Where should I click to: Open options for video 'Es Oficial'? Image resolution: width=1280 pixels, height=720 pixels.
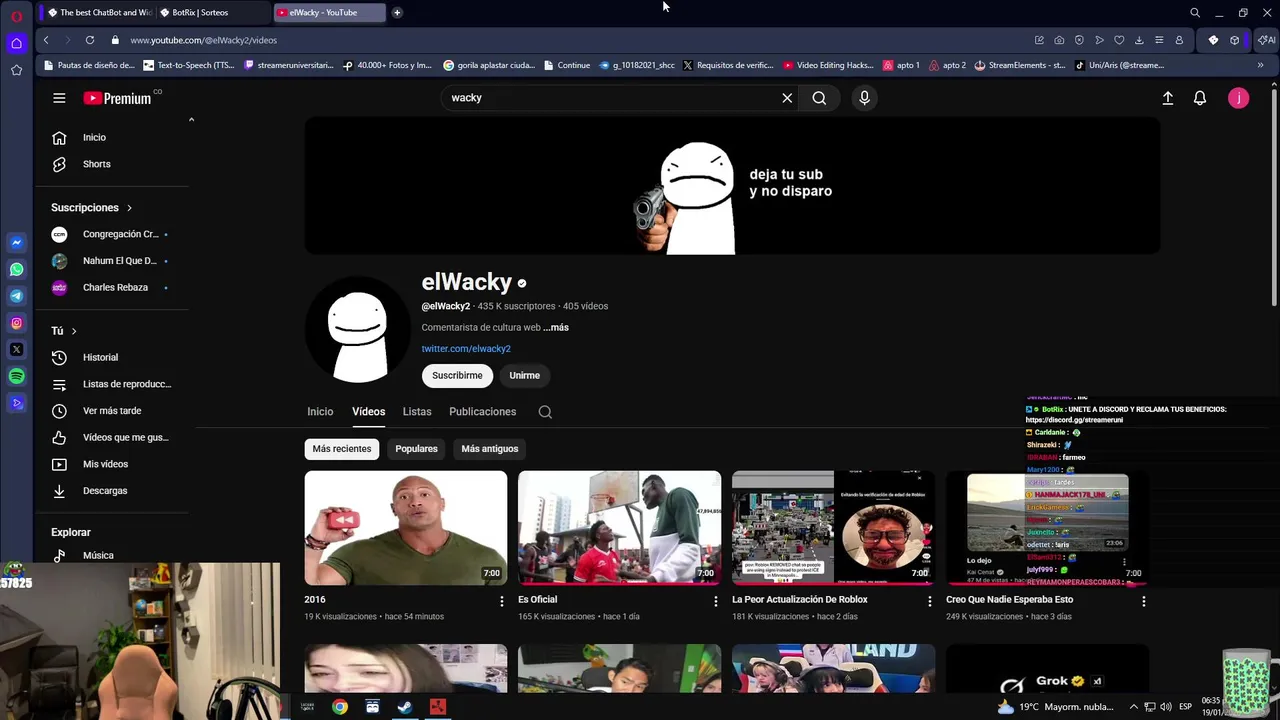coord(715,601)
